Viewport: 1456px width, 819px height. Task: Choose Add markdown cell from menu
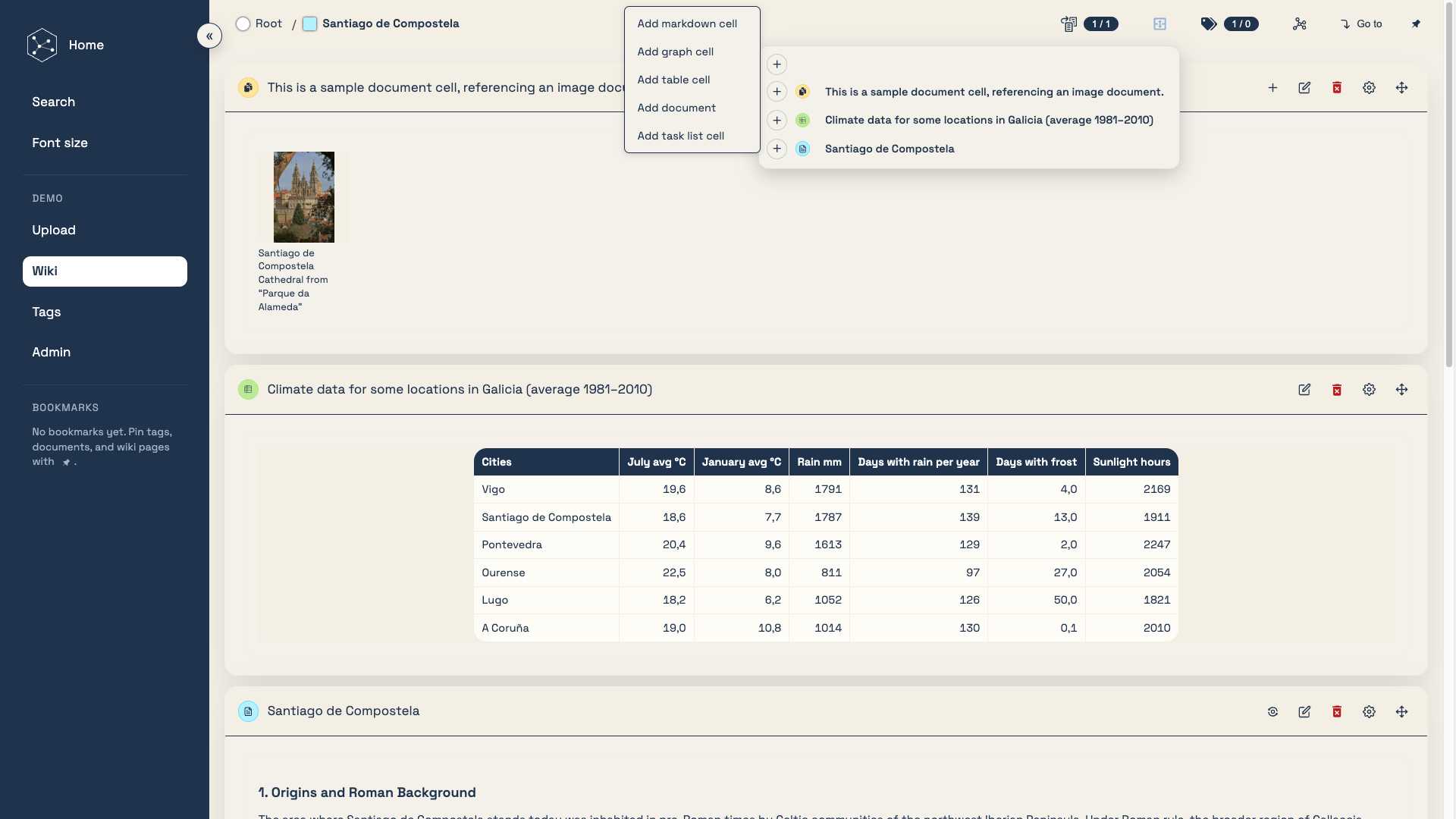point(687,24)
